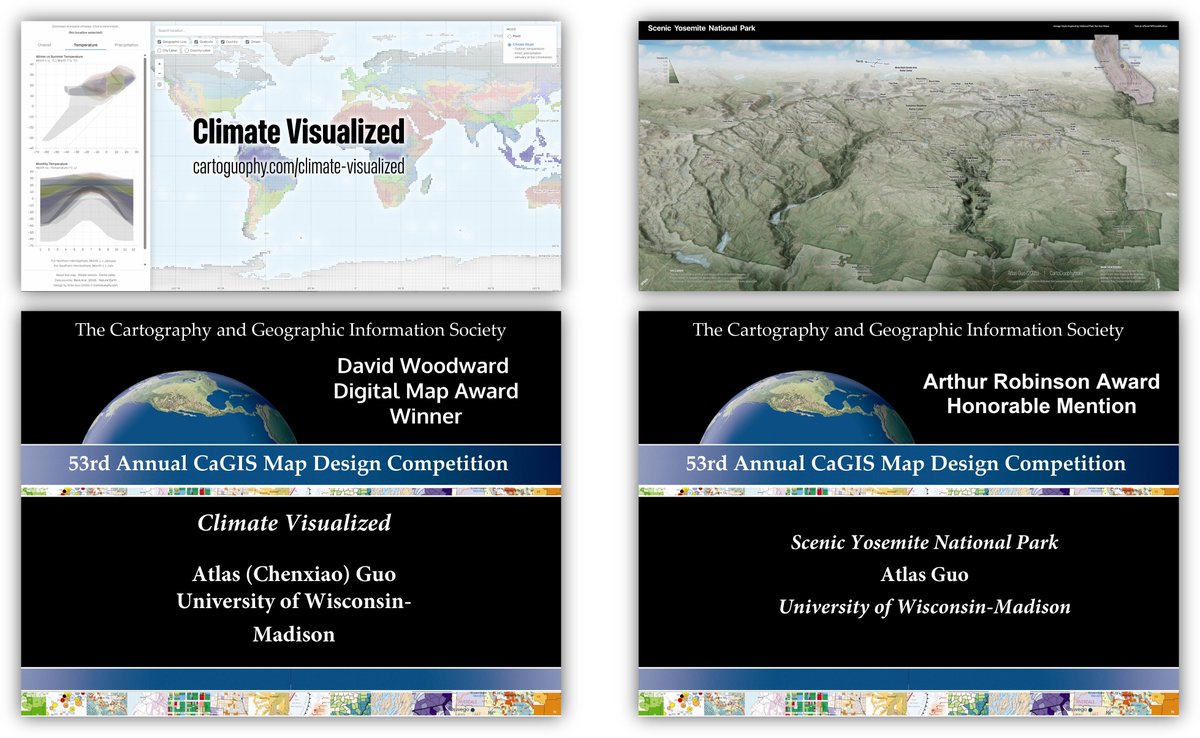Open the cartoguophy.com/climate-visualized link

click(298, 167)
